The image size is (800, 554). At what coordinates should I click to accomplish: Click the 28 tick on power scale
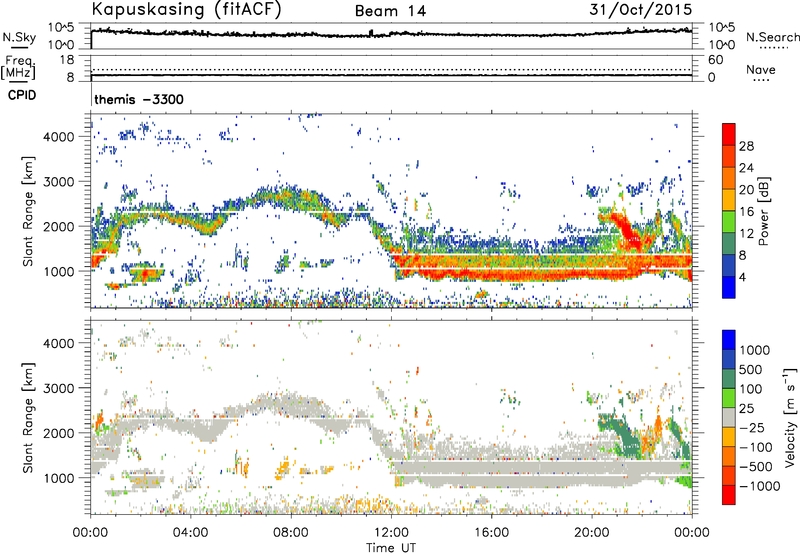coord(746,146)
